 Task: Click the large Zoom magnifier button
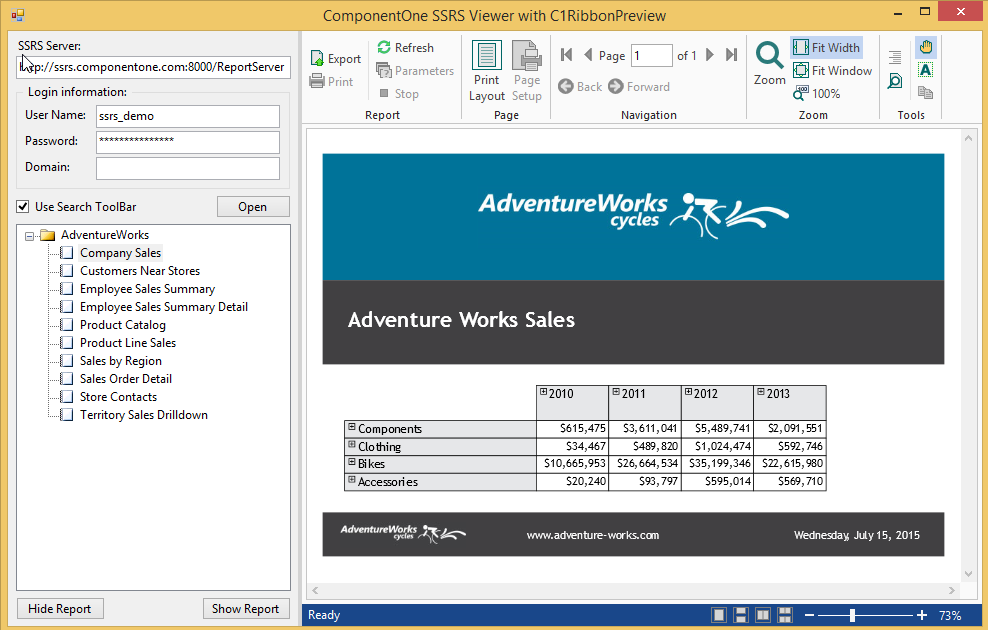coord(769,64)
